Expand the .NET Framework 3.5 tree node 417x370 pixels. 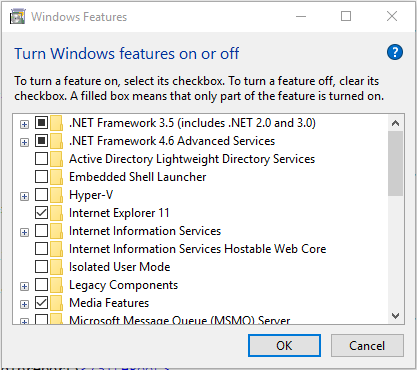pyautogui.click(x=24, y=125)
